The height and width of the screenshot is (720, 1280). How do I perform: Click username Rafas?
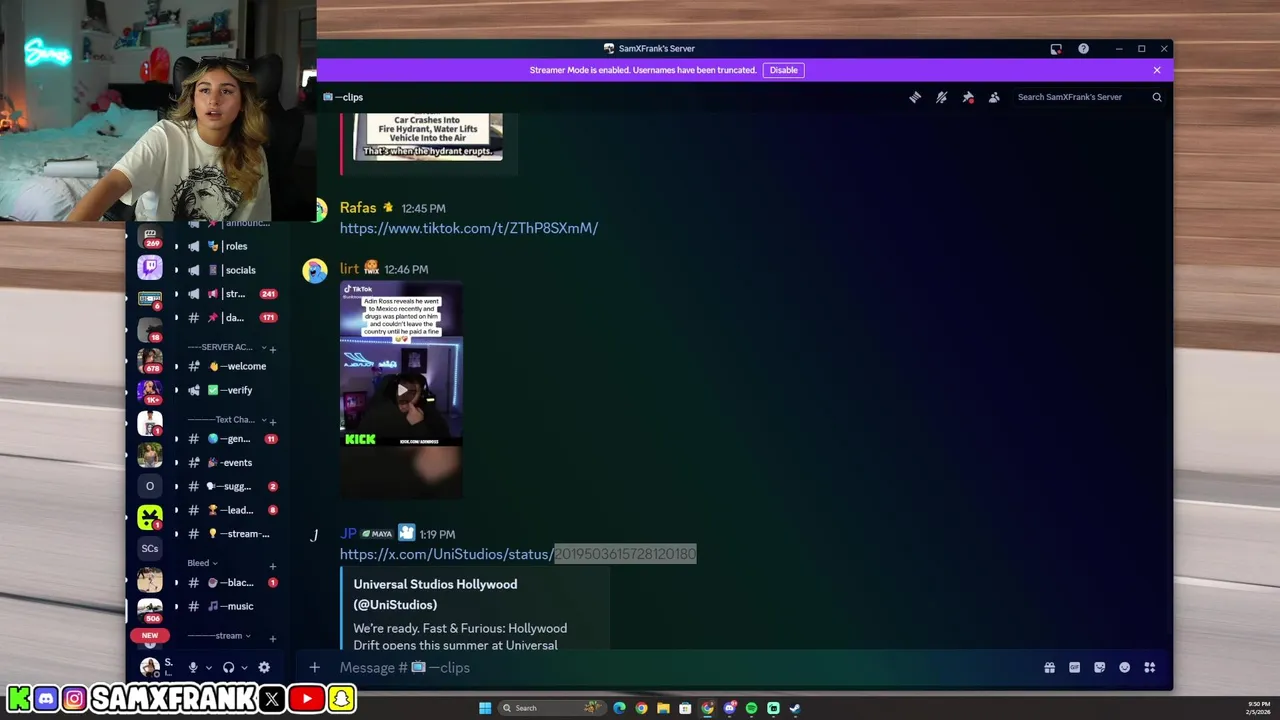pos(358,208)
